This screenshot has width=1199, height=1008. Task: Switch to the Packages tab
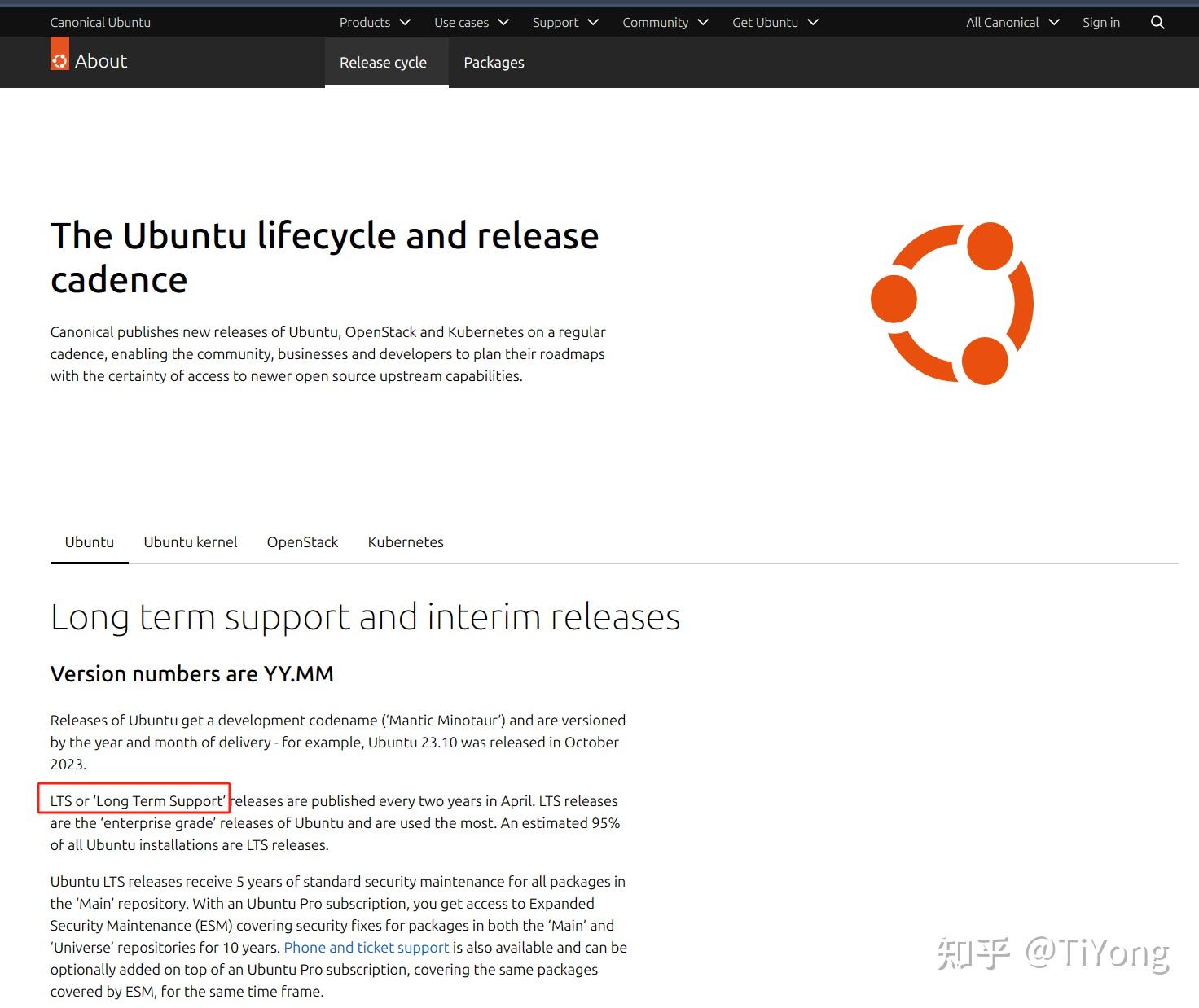pyautogui.click(x=493, y=62)
